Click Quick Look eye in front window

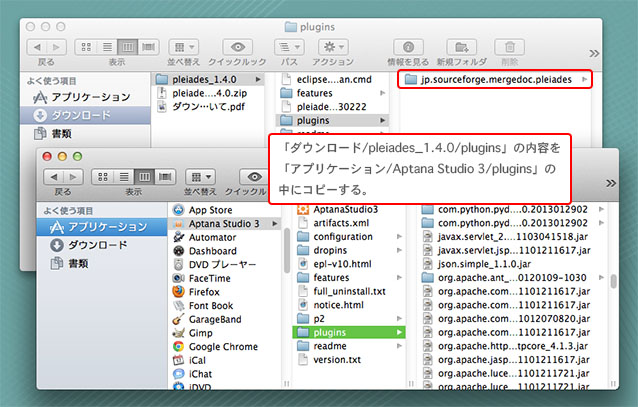tap(254, 177)
